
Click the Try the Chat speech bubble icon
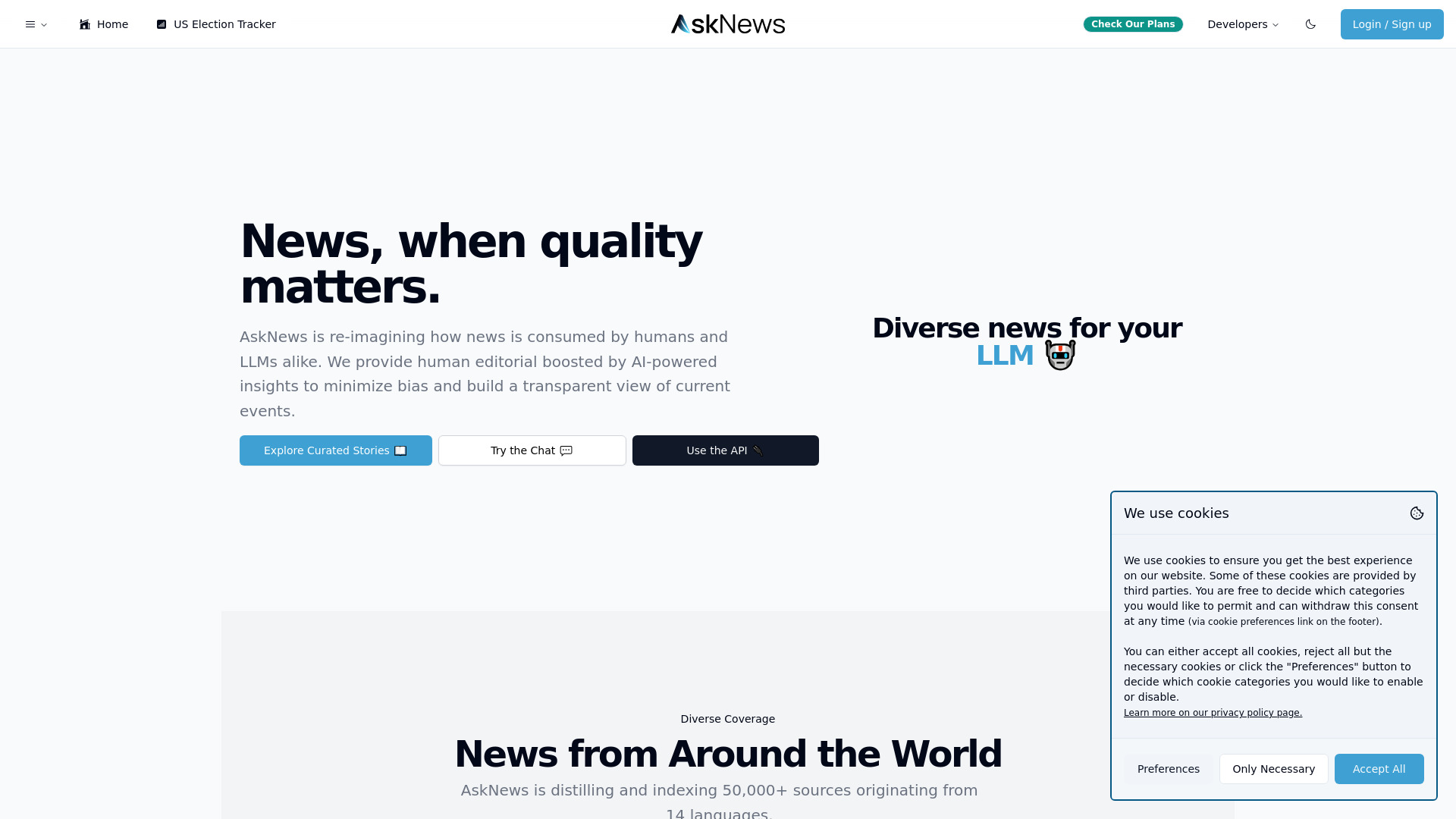click(x=566, y=450)
